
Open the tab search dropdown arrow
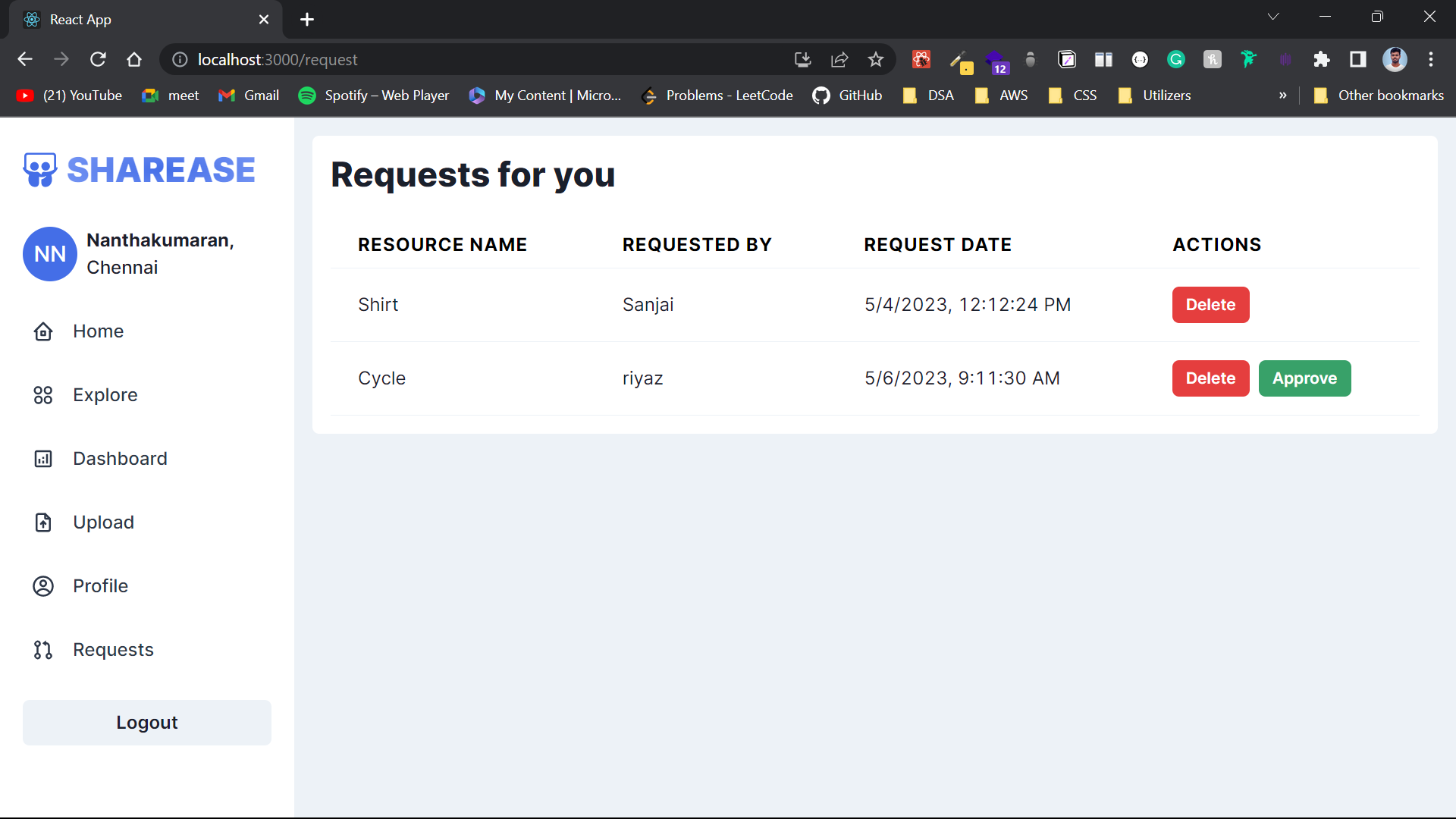[1273, 17]
